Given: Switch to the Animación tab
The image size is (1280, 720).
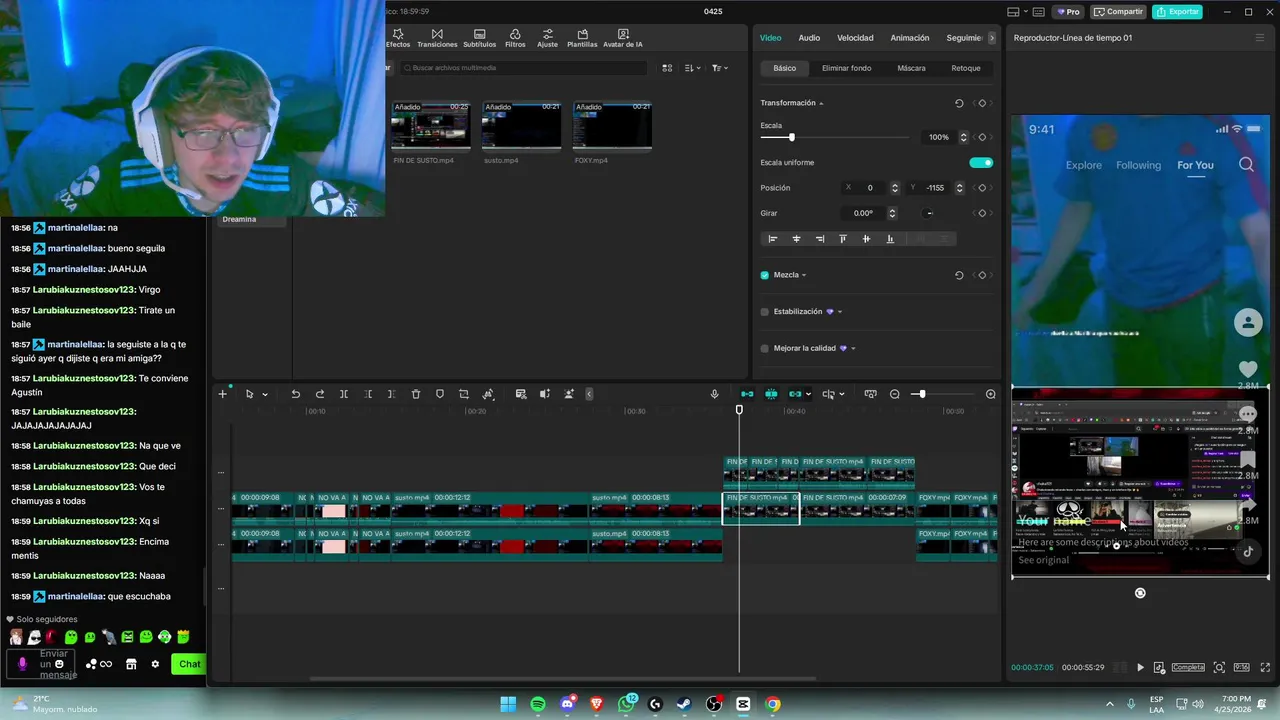Looking at the screenshot, I should pyautogui.click(x=910, y=38).
